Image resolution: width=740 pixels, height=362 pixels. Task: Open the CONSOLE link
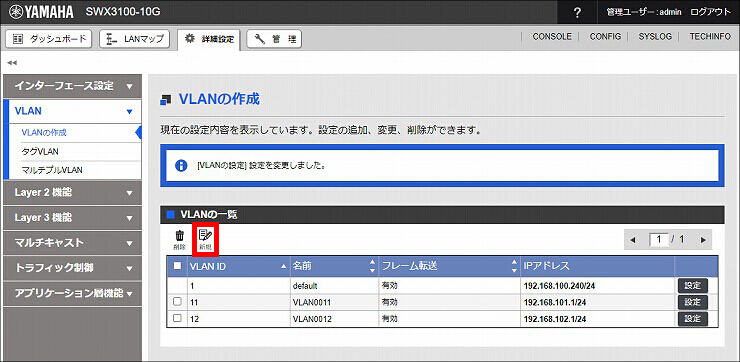[552, 36]
